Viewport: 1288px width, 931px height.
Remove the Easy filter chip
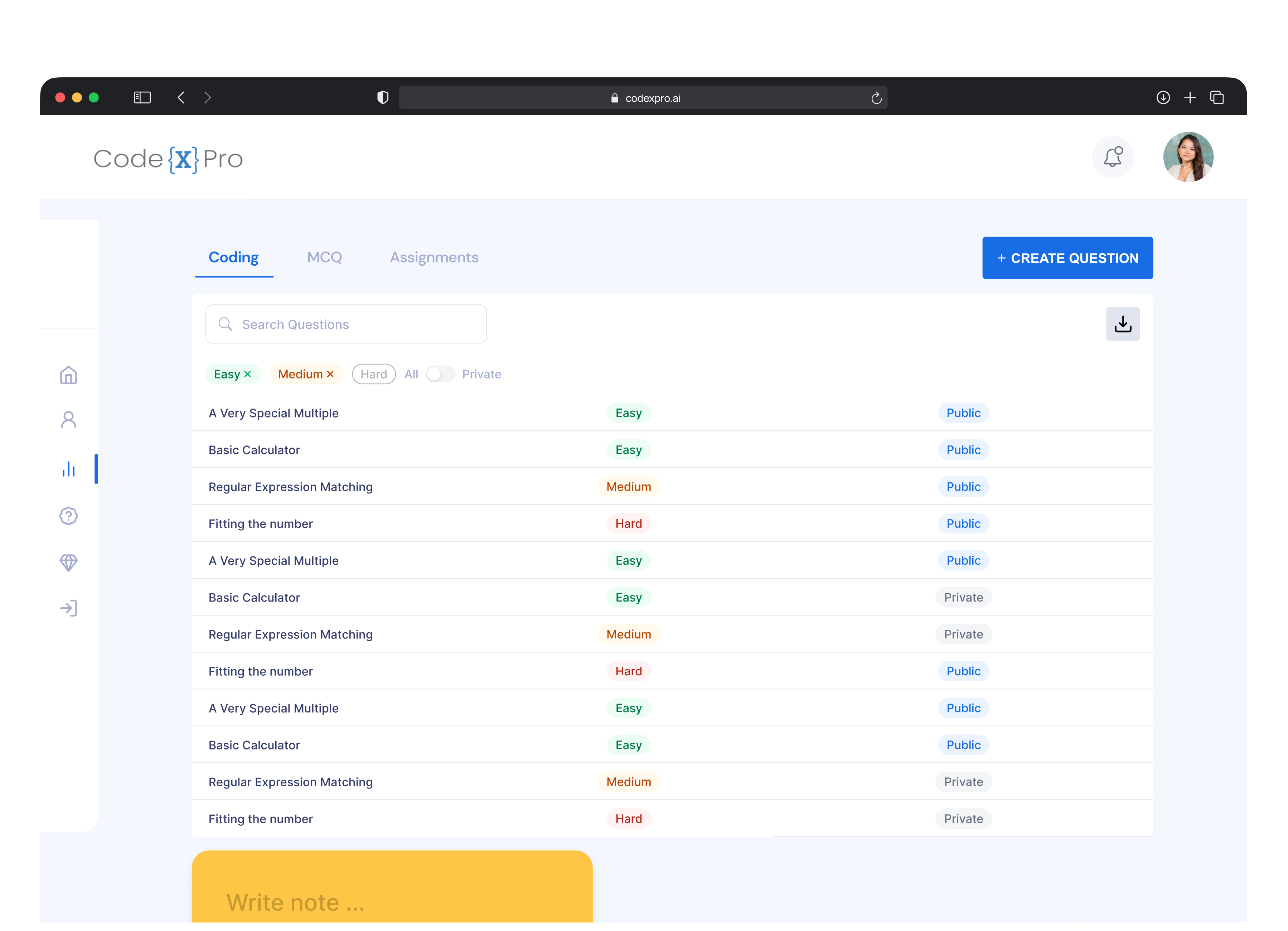(248, 374)
